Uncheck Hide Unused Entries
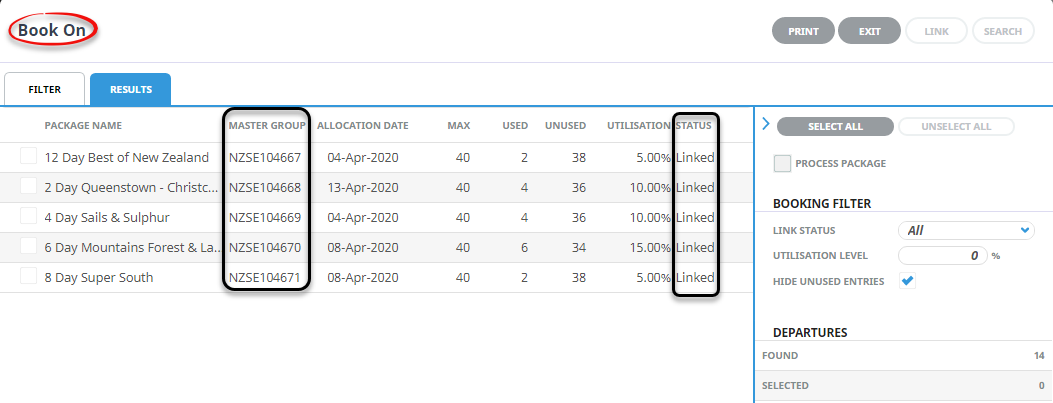 tap(908, 281)
